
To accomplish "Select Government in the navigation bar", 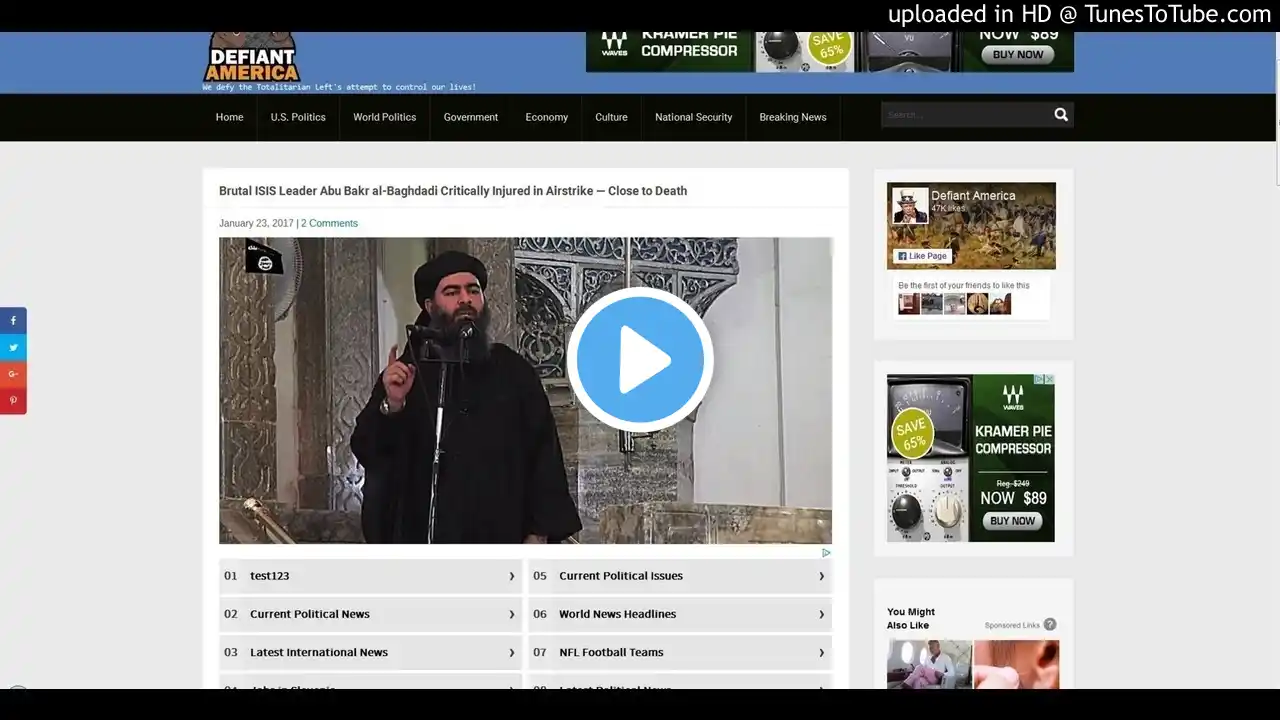I will (x=471, y=117).
